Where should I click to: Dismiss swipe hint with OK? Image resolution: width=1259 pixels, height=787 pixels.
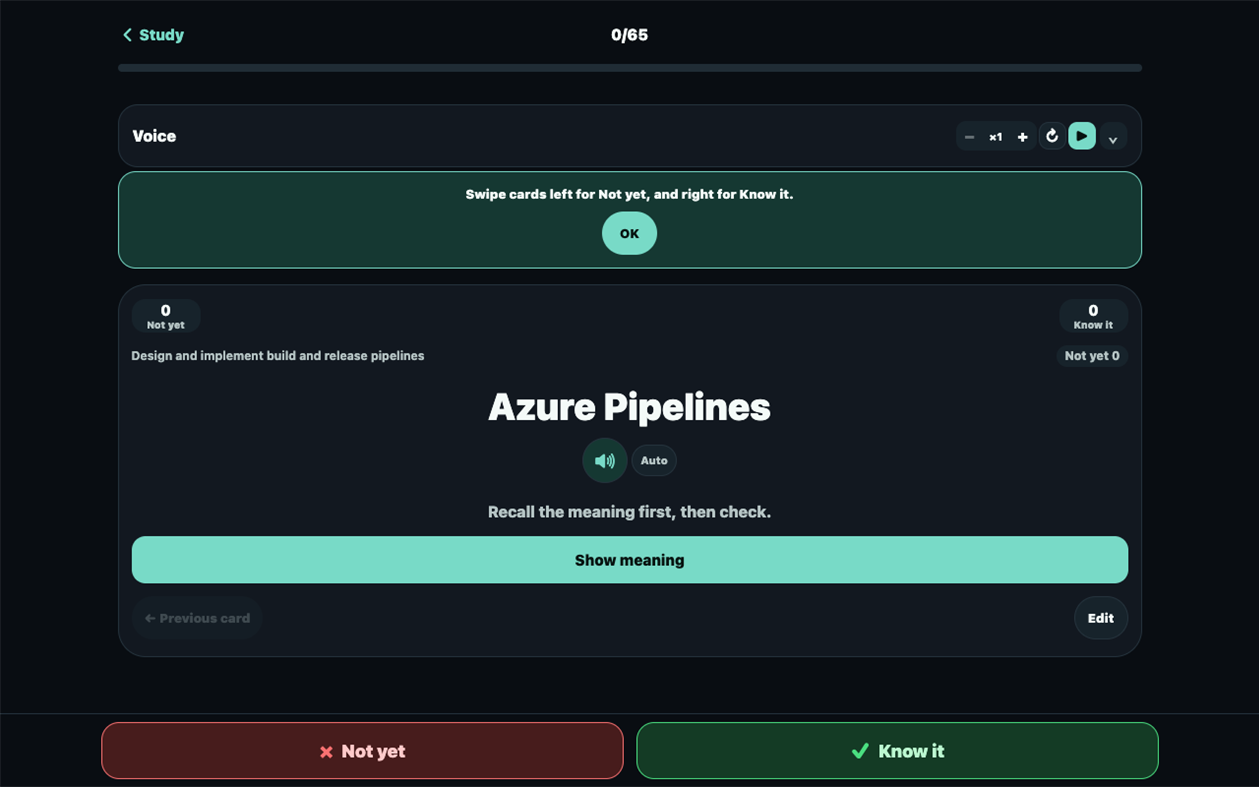[x=629, y=233]
